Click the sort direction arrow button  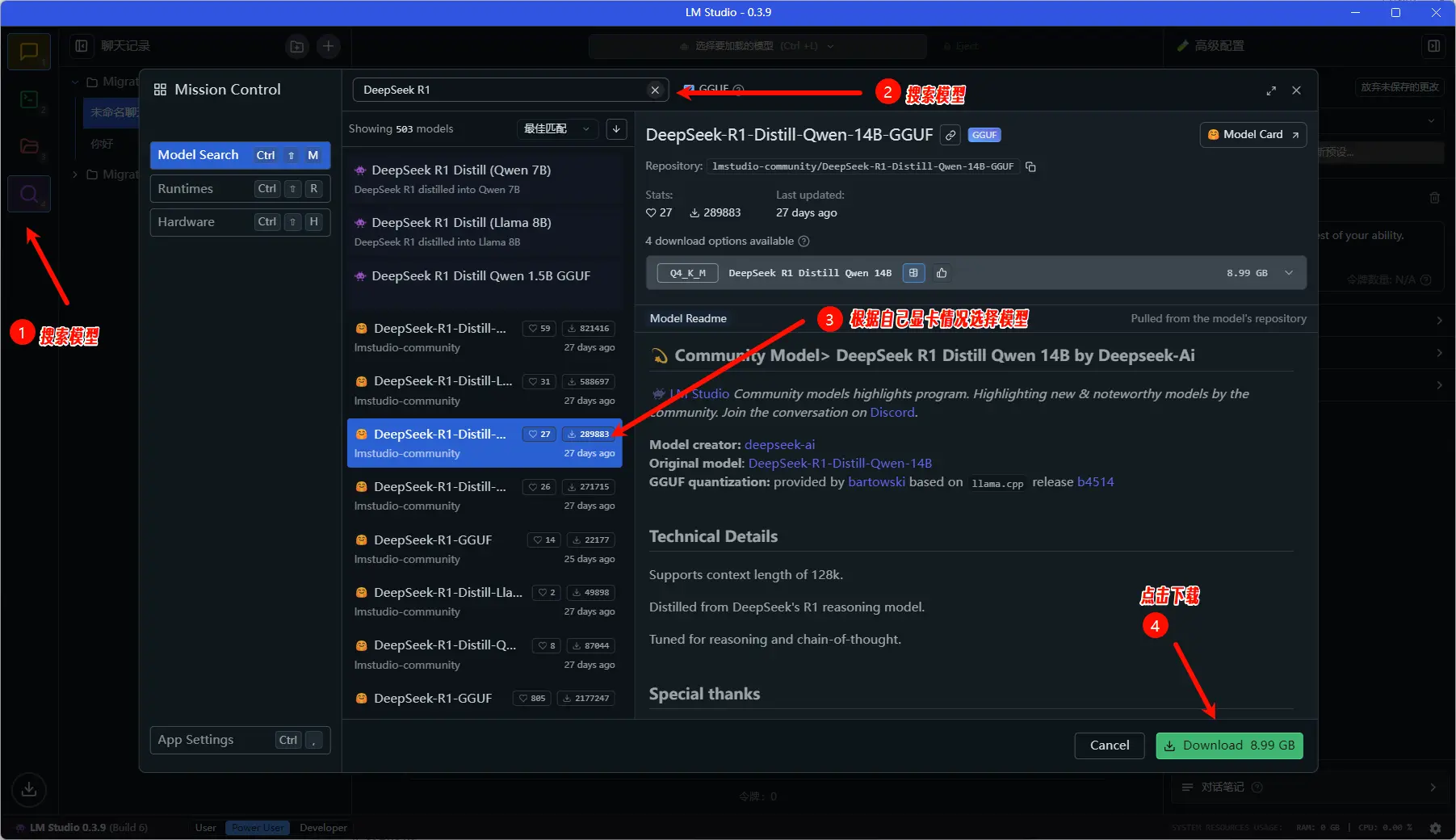[616, 128]
